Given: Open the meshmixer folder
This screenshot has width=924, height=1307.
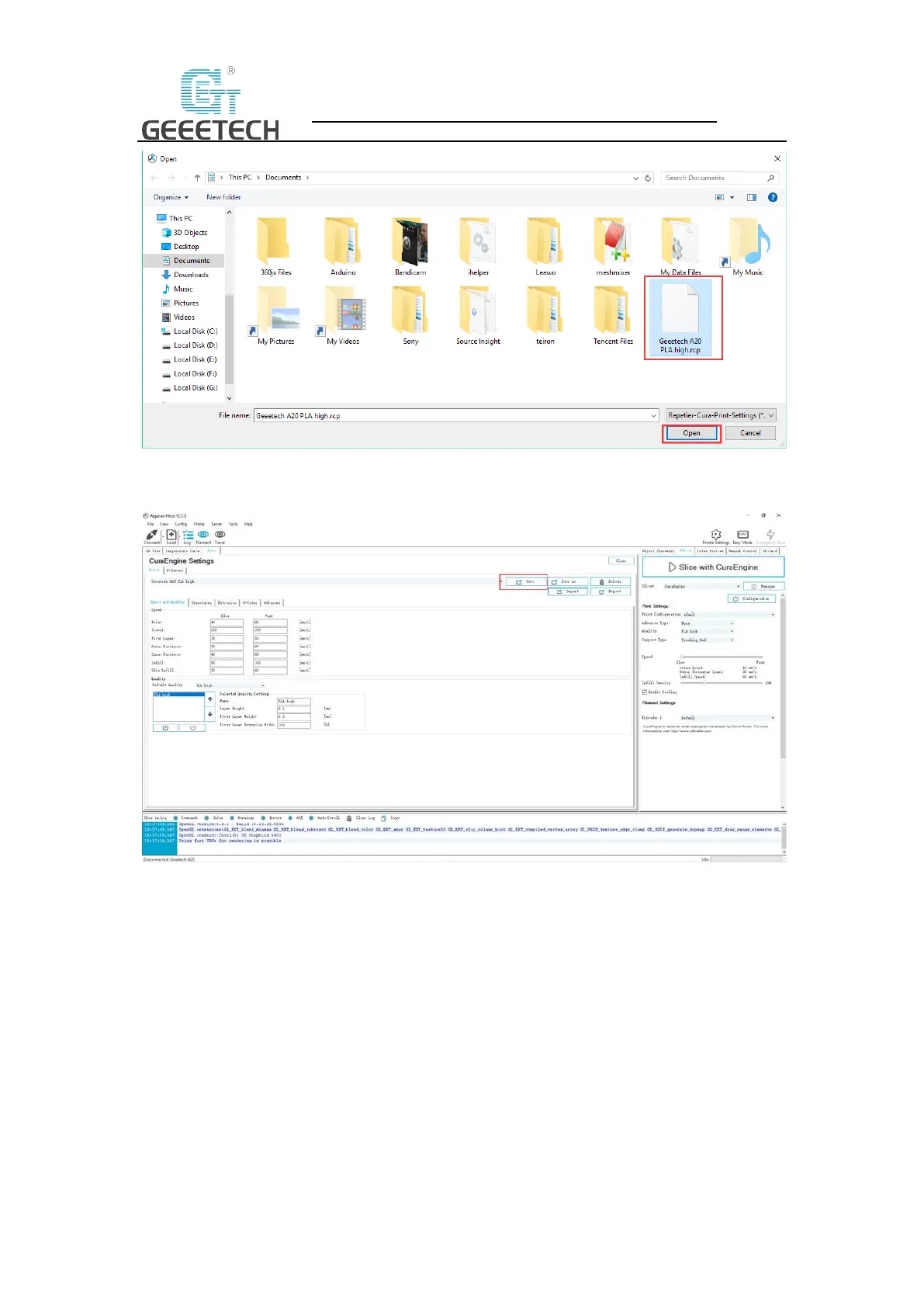Looking at the screenshot, I should (613, 247).
